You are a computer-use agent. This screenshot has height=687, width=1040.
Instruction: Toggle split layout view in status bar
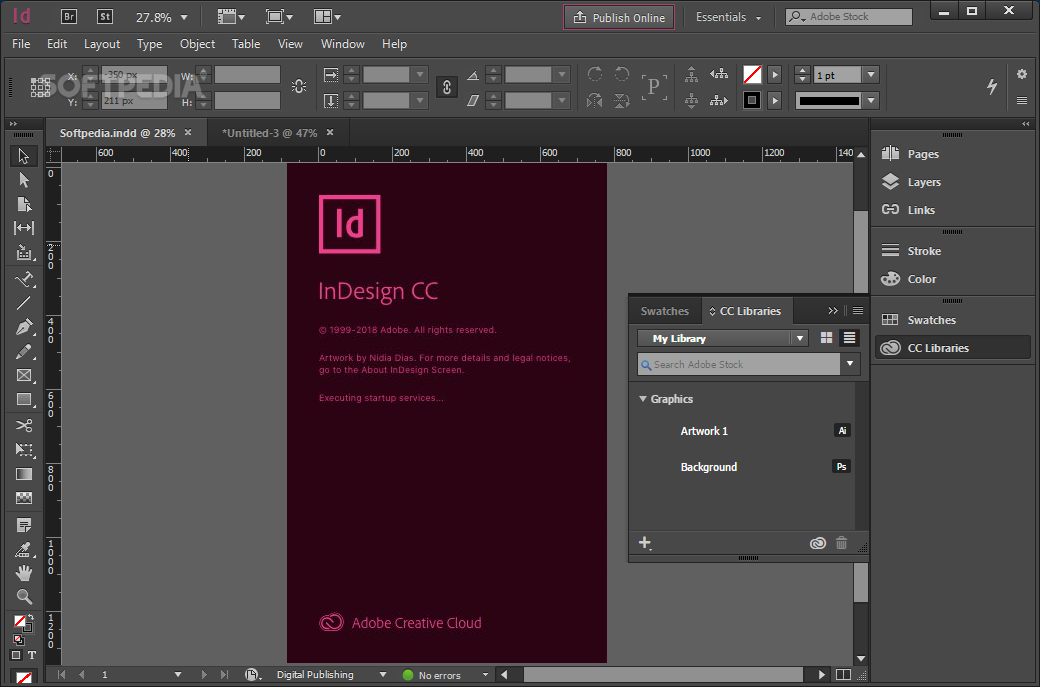tap(844, 674)
